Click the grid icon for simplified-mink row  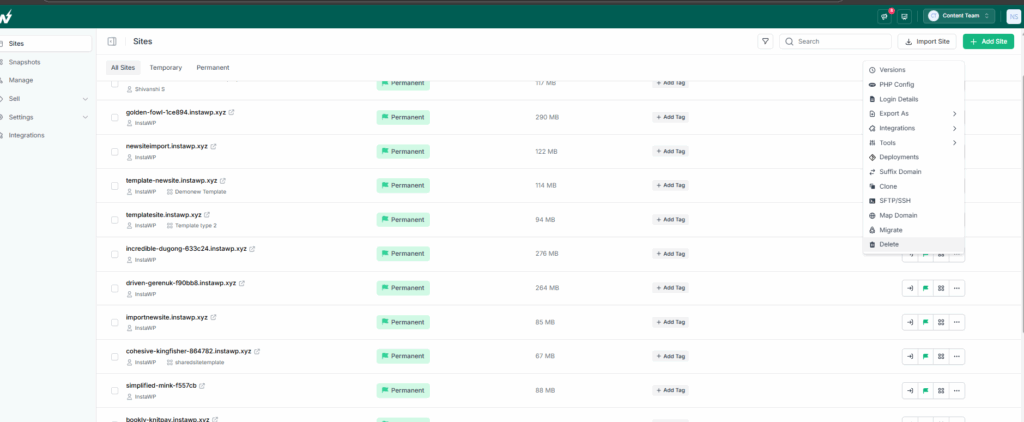941,391
